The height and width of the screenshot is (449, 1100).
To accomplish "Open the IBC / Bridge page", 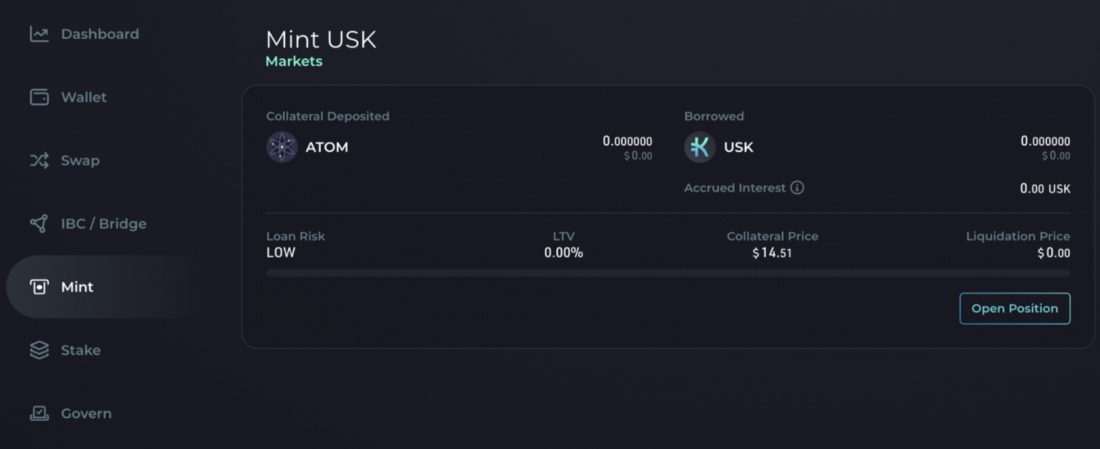I will 104,223.
